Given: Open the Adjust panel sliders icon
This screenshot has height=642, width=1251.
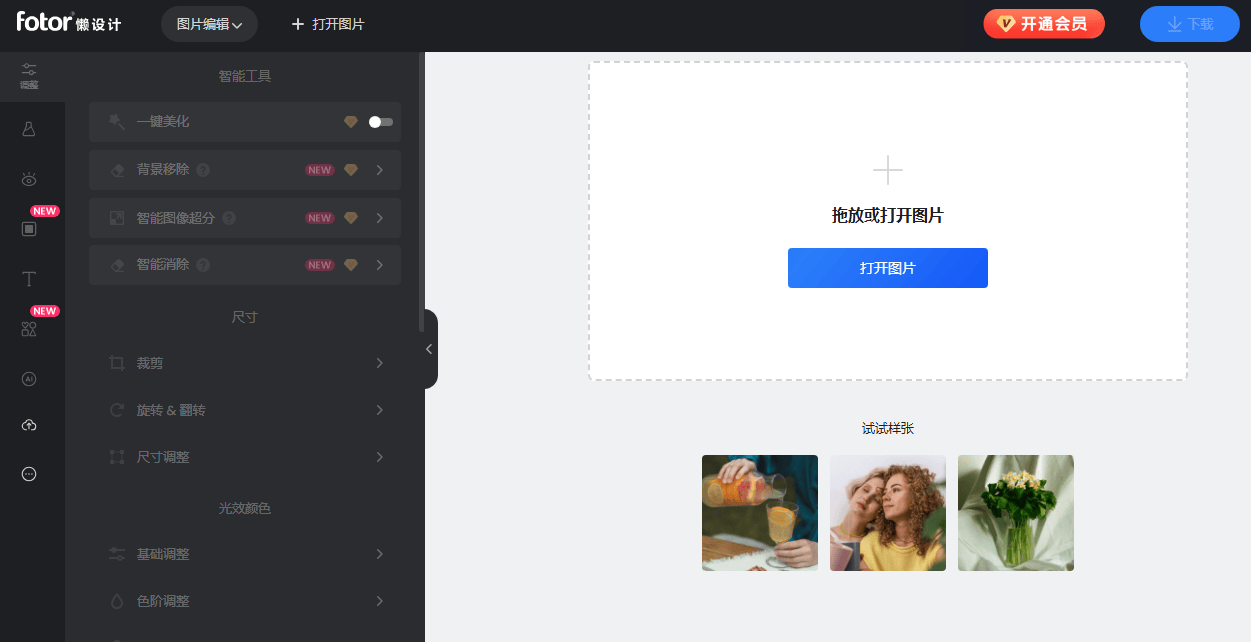Looking at the screenshot, I should 29,75.
